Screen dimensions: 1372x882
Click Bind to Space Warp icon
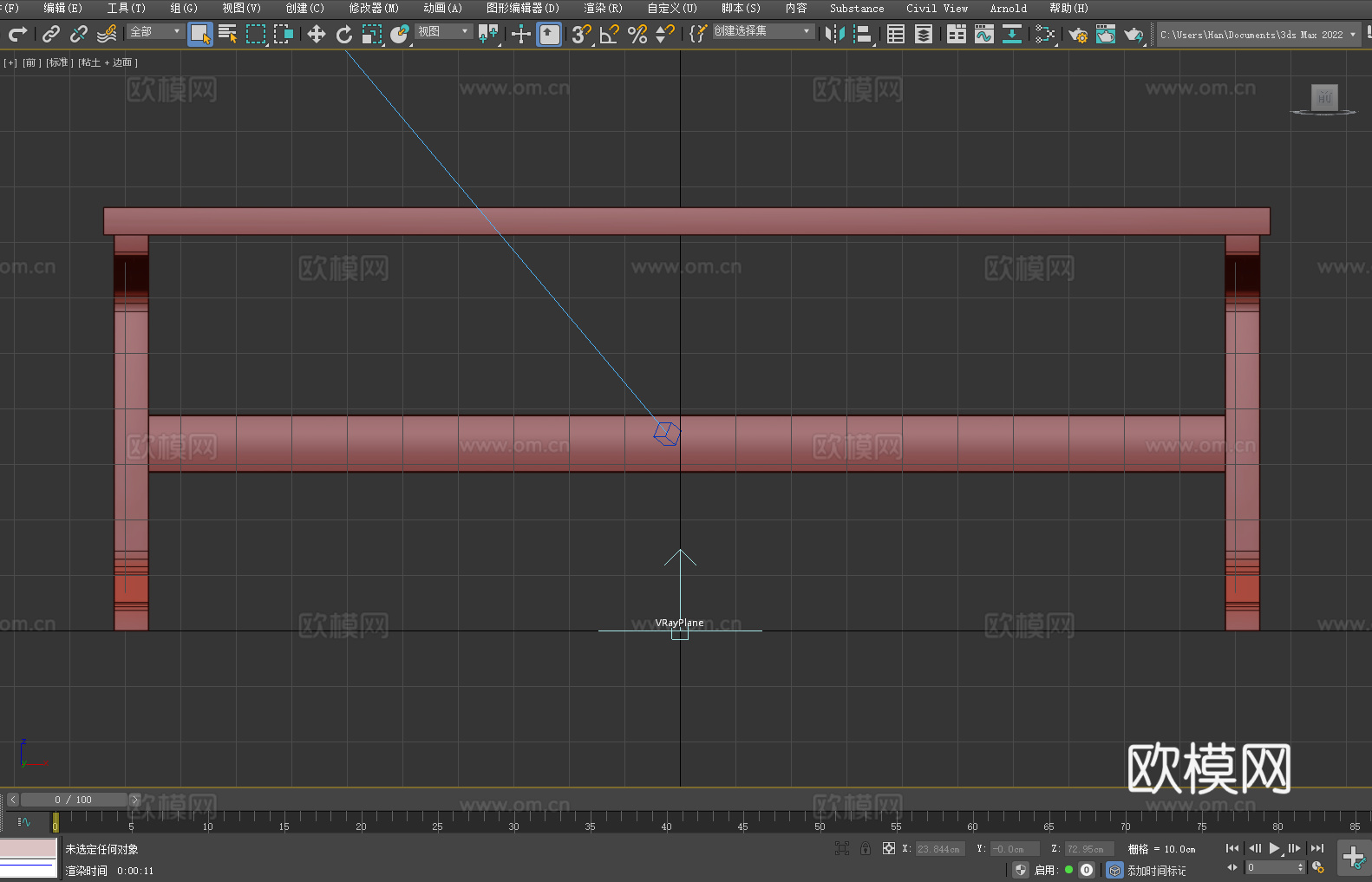(x=107, y=34)
